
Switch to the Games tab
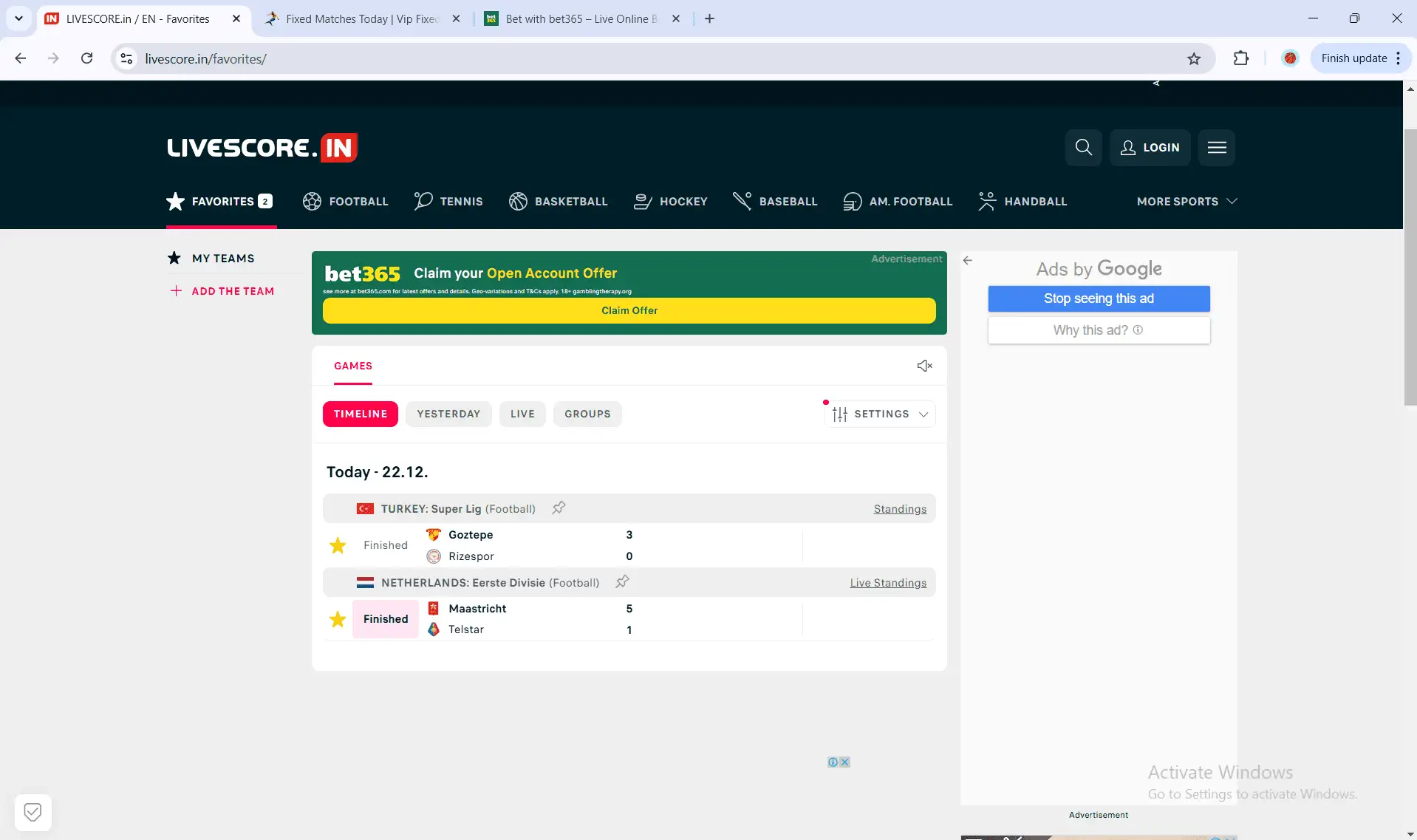click(x=353, y=366)
